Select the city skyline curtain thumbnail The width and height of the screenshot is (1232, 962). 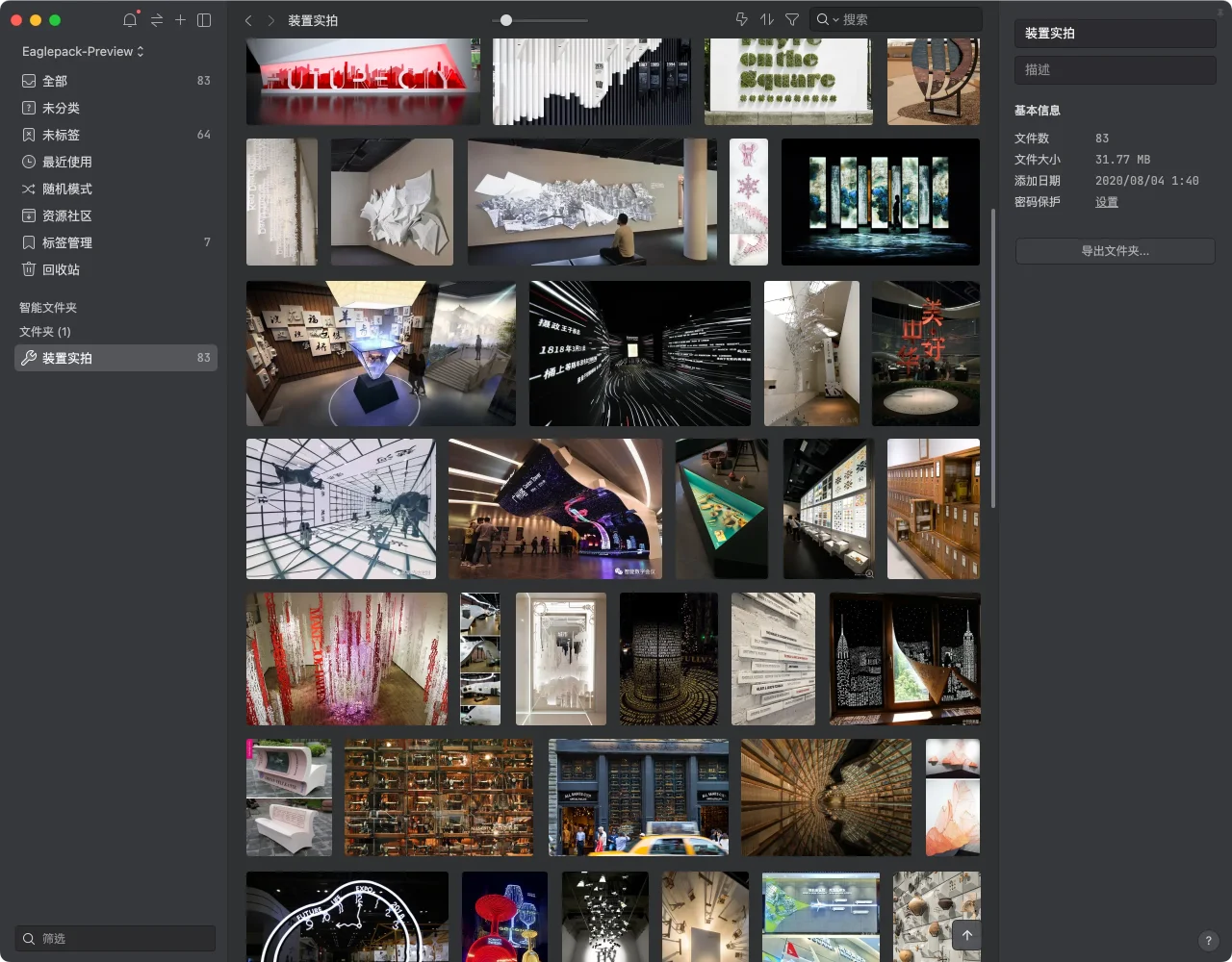tap(905, 659)
